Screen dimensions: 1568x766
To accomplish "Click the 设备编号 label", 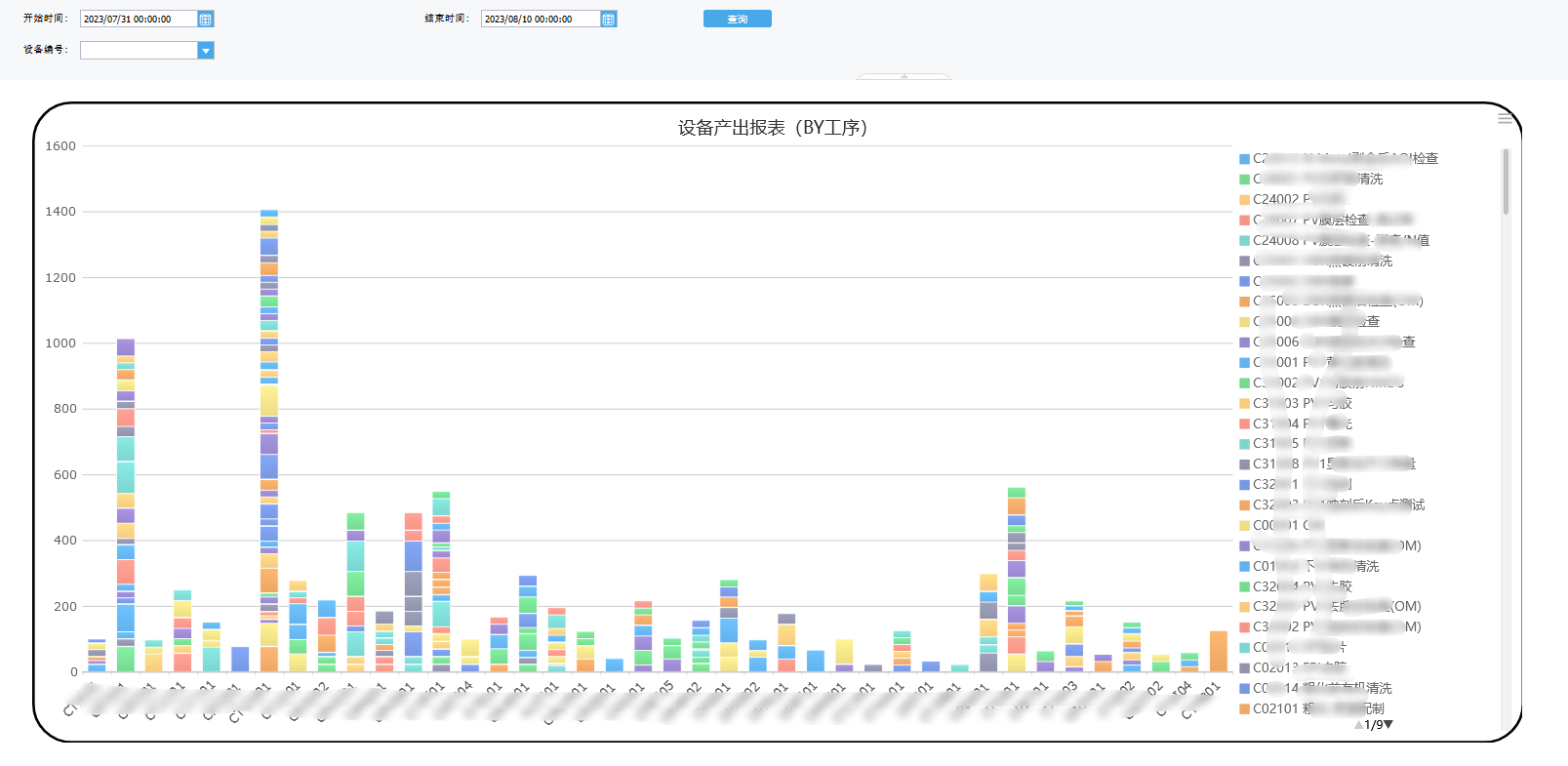I will click(x=46, y=50).
